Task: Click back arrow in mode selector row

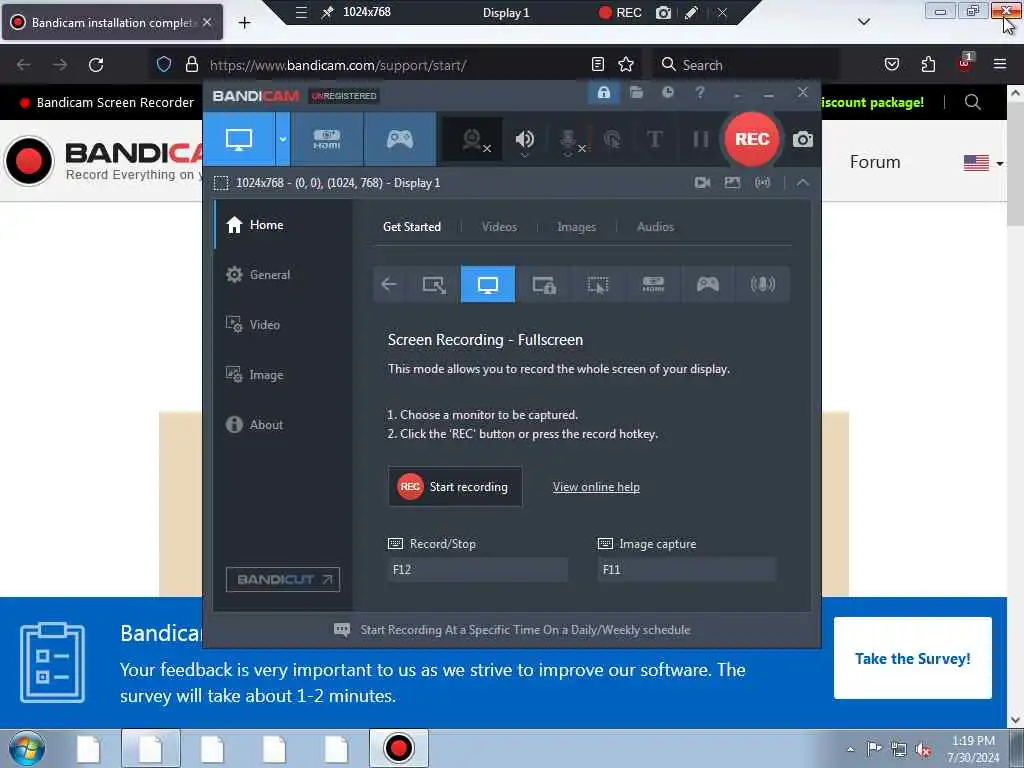Action: (x=389, y=284)
